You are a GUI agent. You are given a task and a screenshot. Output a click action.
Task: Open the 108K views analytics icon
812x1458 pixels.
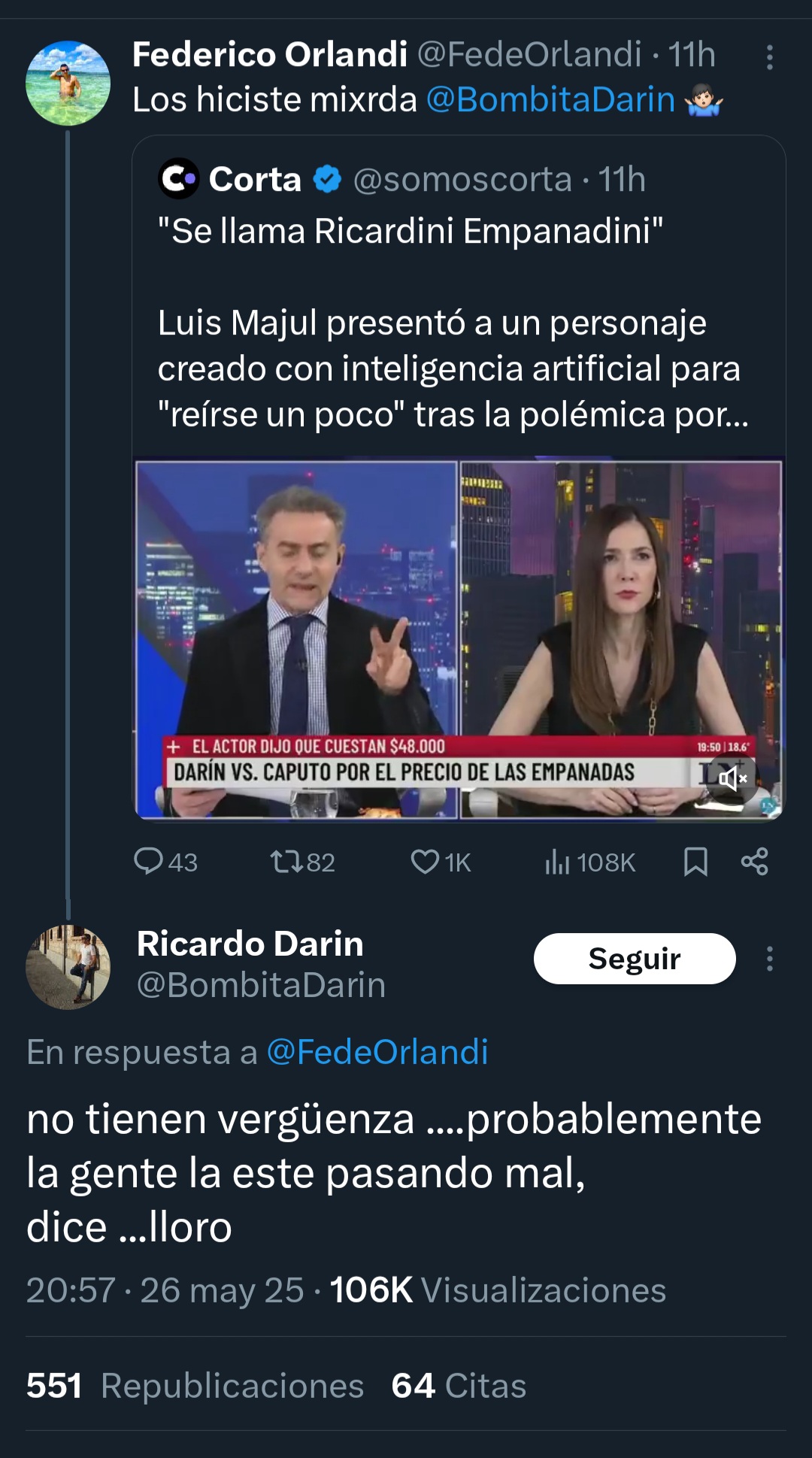557,862
